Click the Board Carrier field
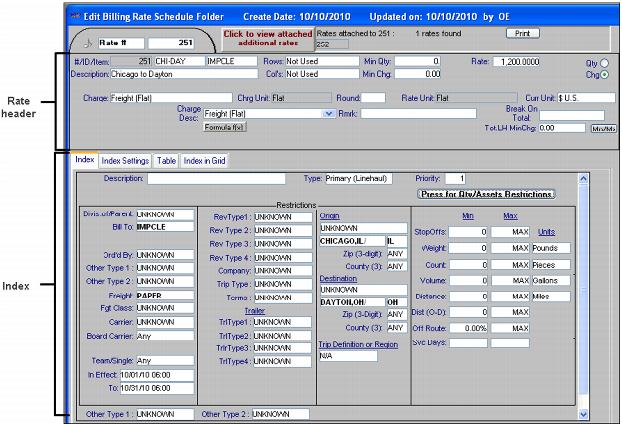Image resolution: width=622 pixels, height=424 pixels. pyautogui.click(x=165, y=336)
